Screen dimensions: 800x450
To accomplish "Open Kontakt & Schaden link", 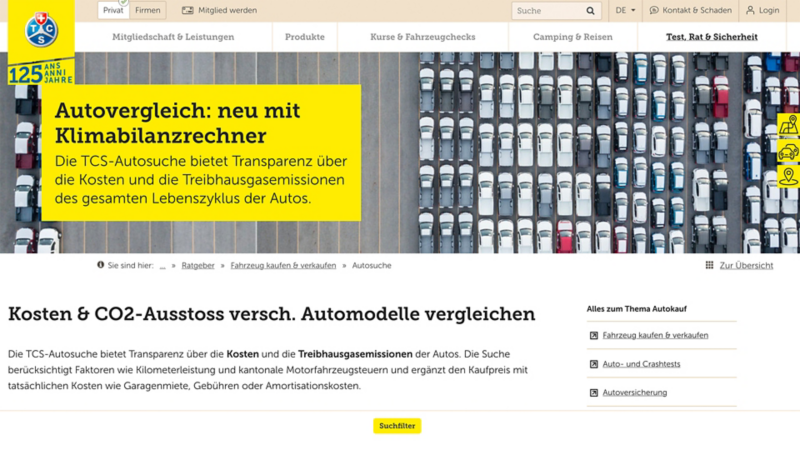I will pyautogui.click(x=697, y=10).
